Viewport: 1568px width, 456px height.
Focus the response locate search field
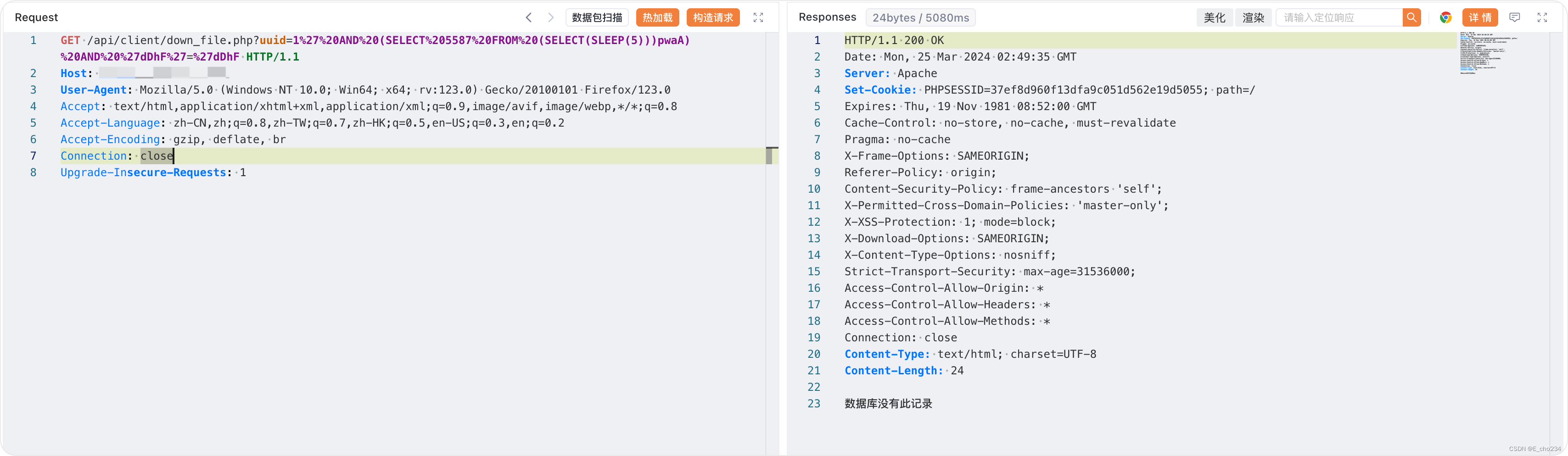[1339, 17]
